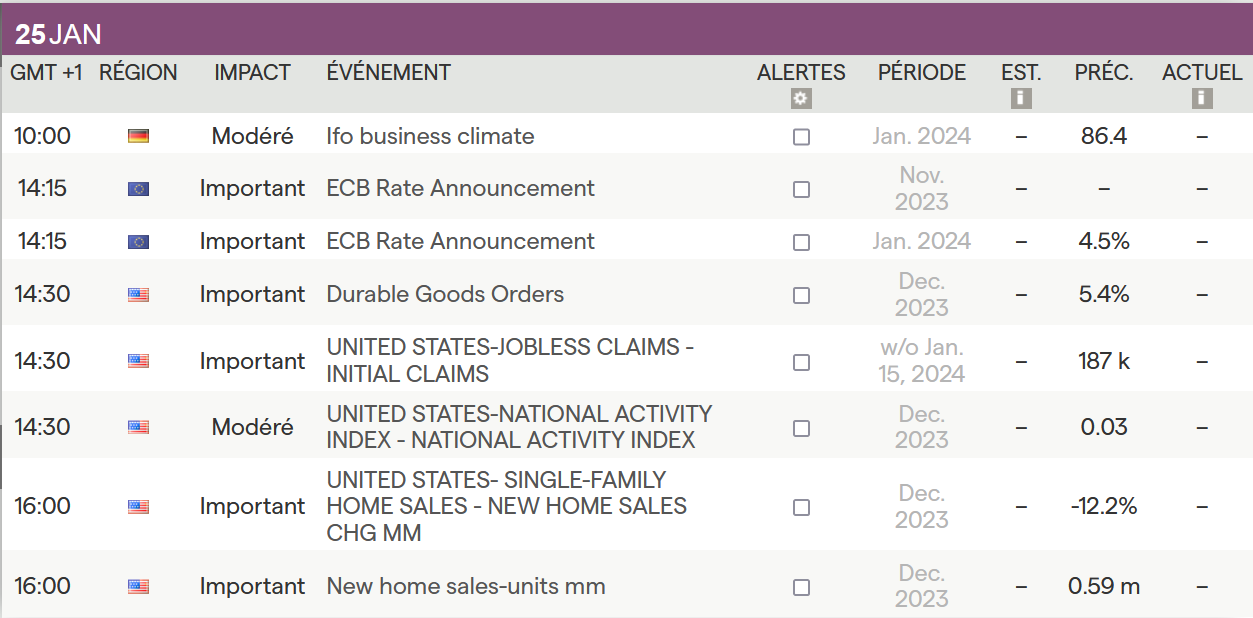The image size is (1253, 618).
Task: Click info icon under ACTUEL header
Action: pos(1202,98)
